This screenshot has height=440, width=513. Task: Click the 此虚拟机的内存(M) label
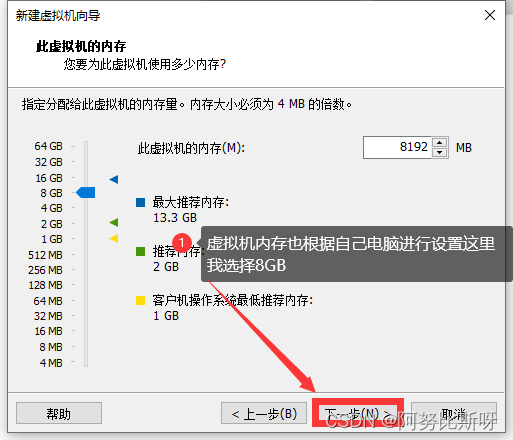(191, 148)
